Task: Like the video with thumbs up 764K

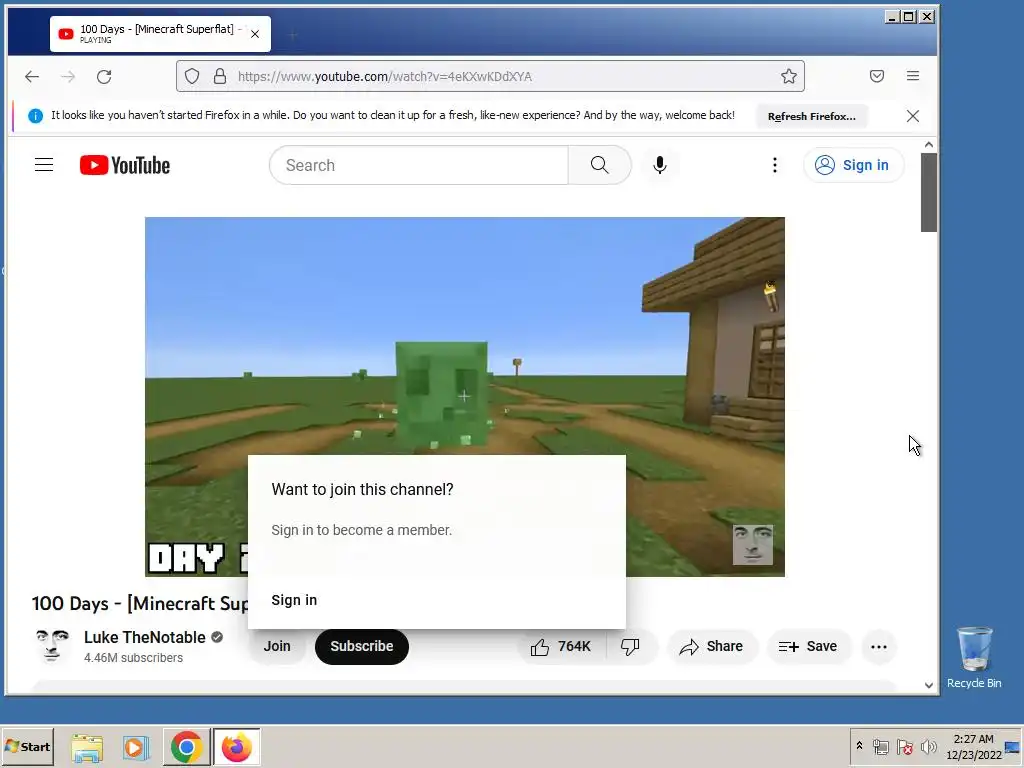Action: [561, 647]
